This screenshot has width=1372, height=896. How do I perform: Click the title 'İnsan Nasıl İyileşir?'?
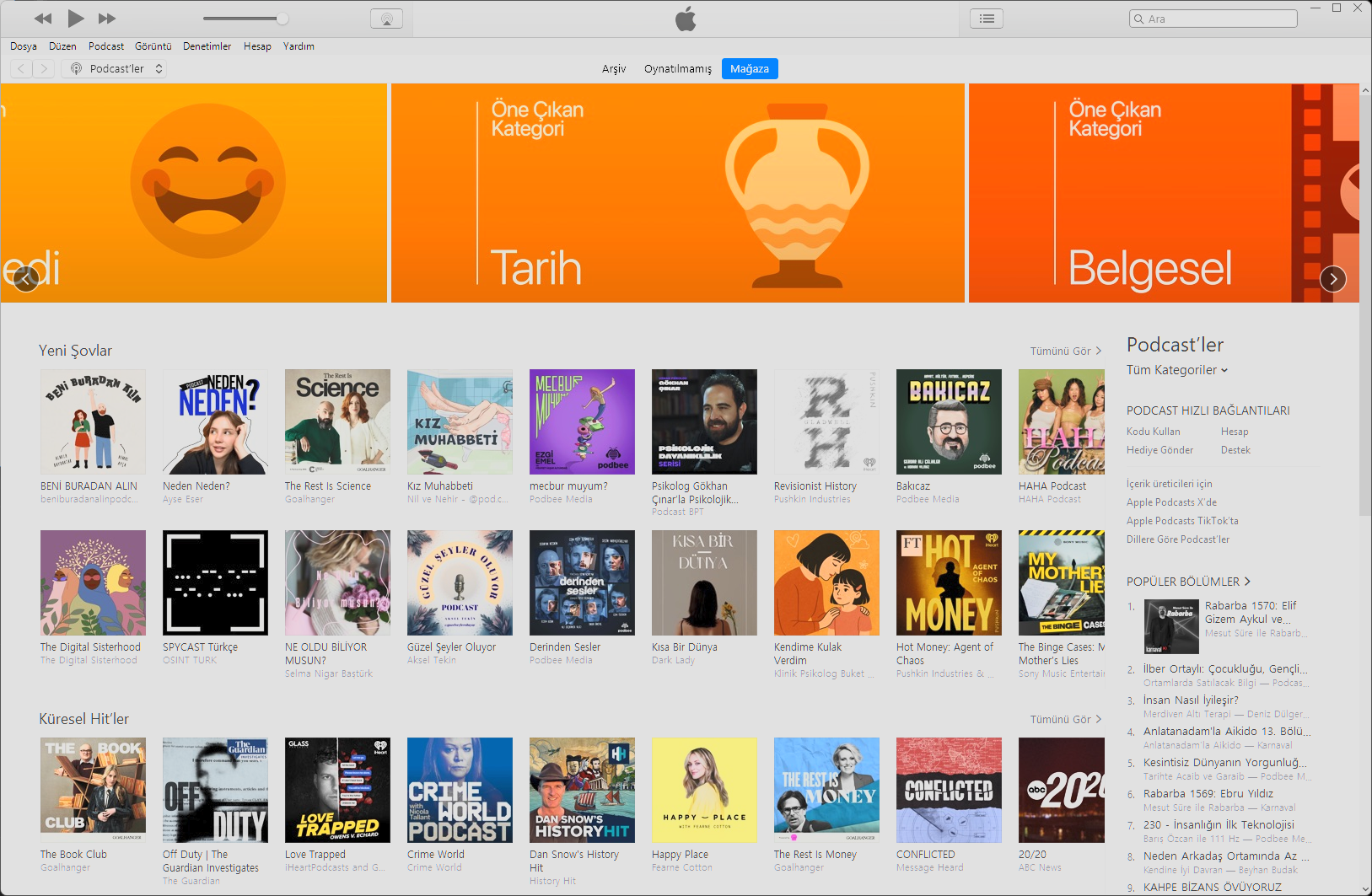[x=1191, y=700]
